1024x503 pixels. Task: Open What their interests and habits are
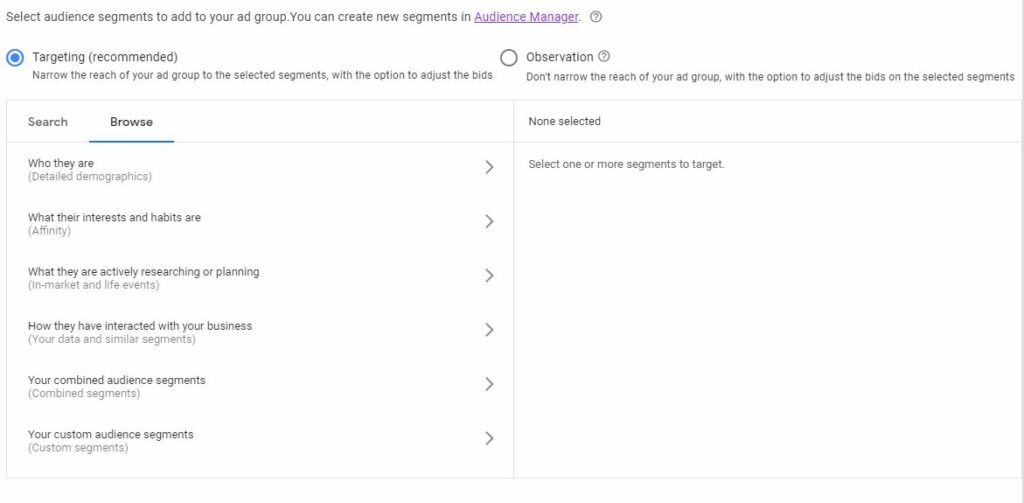click(x=114, y=223)
